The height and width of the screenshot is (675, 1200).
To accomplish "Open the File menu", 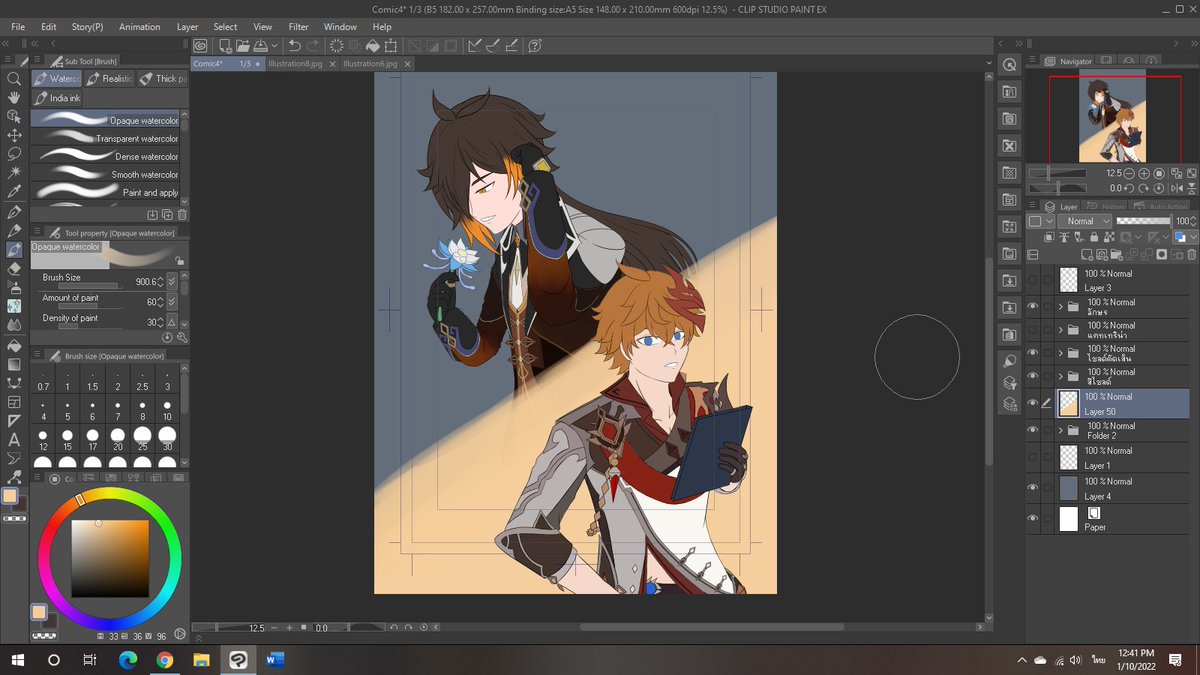I will click(18, 27).
